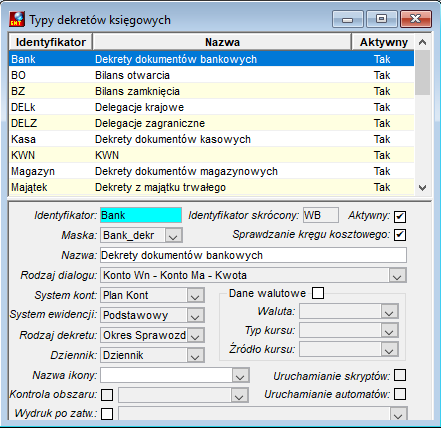Open the Źródło kursu dropdown
Image resolution: width=441 pixels, height=428 pixels.
tap(389, 350)
